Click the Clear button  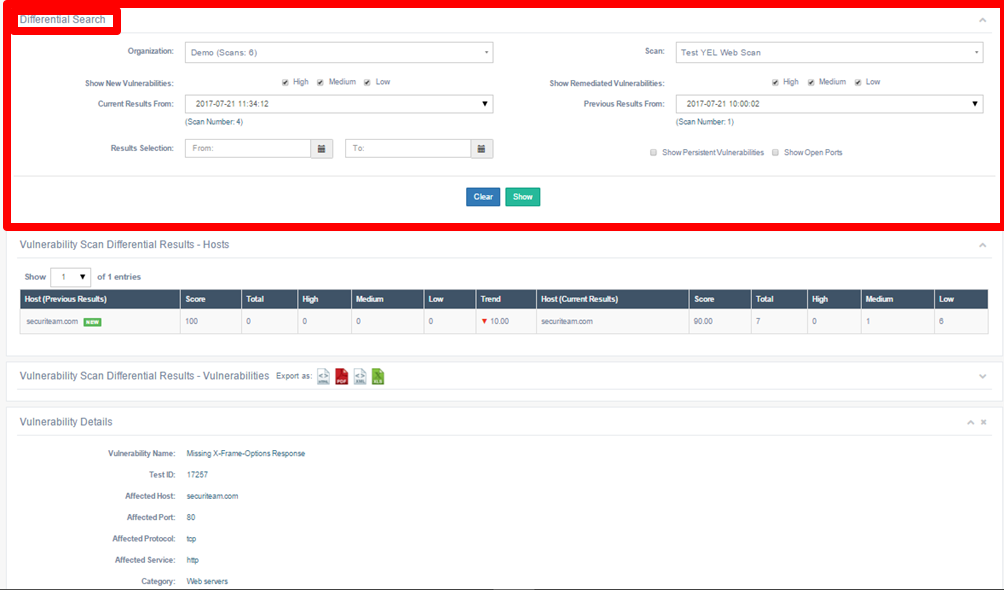point(483,197)
